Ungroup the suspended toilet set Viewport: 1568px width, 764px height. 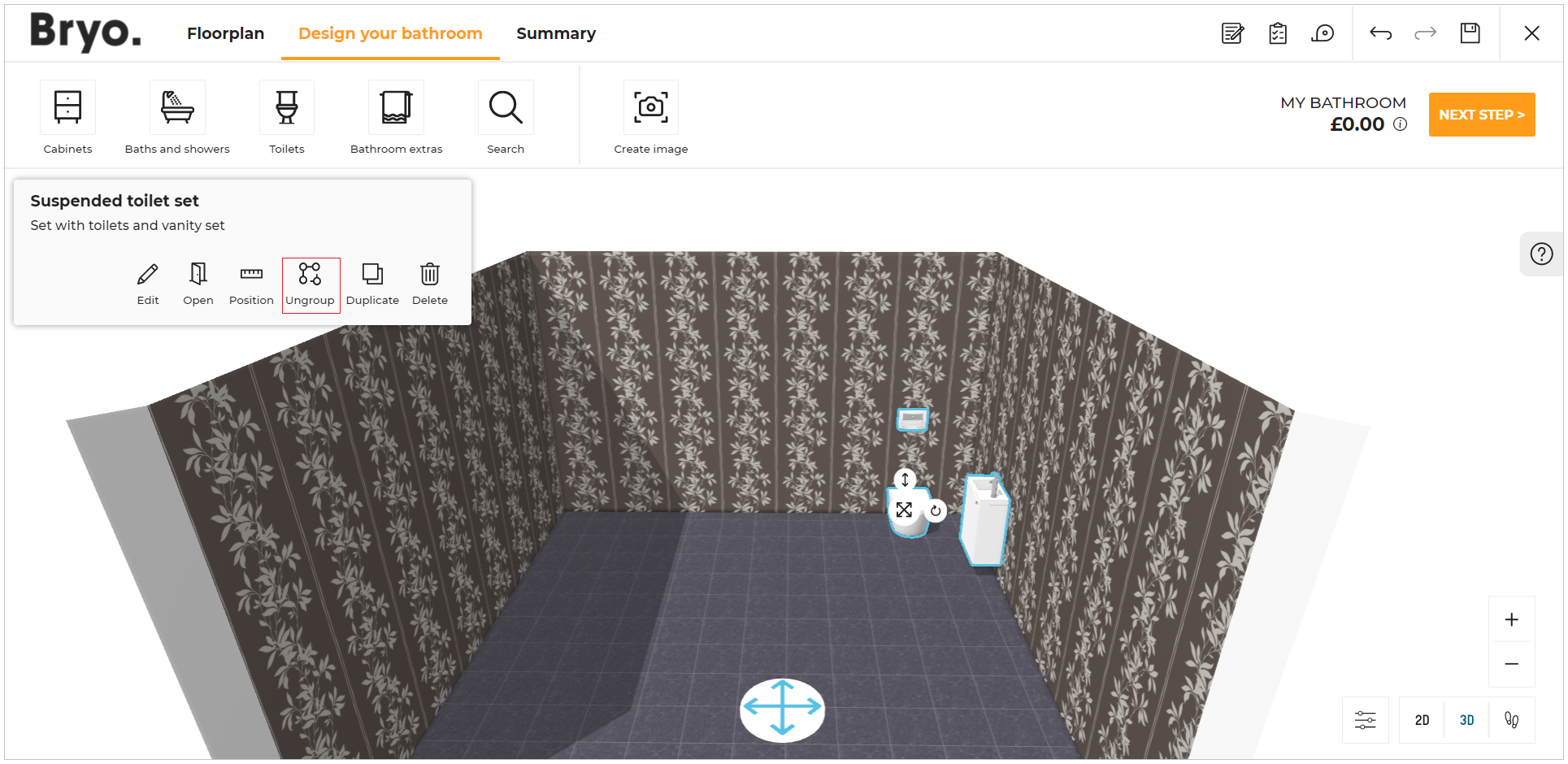(x=310, y=284)
